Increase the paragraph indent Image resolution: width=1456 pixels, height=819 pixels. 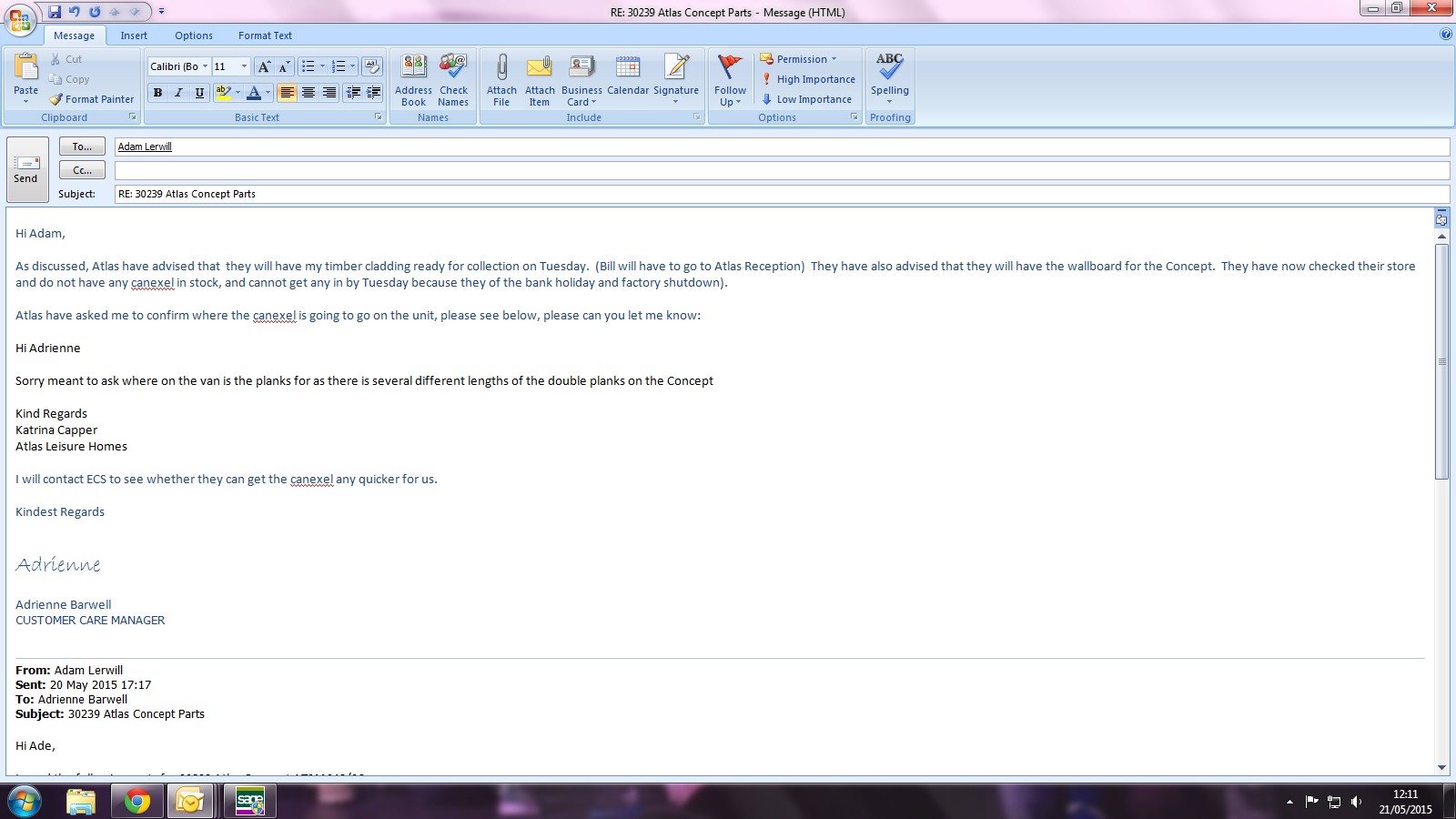[x=373, y=93]
